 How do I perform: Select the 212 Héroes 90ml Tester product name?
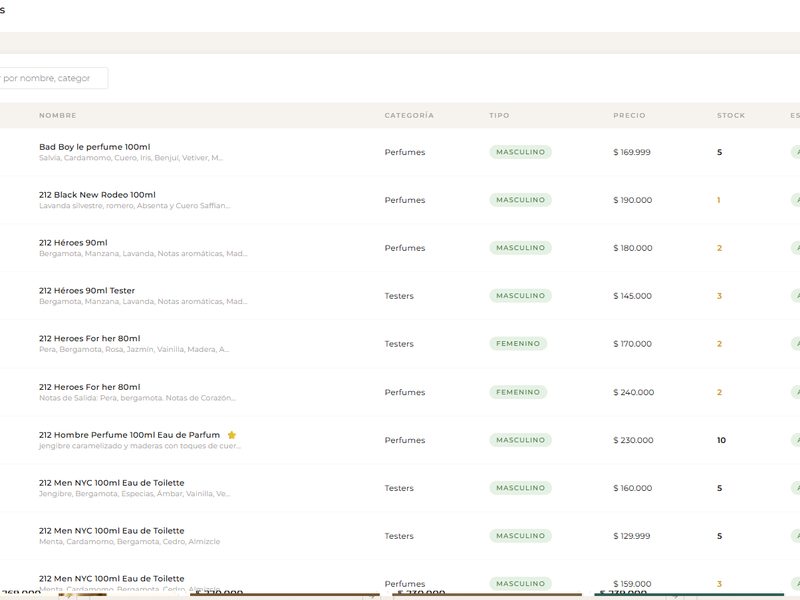[87, 291]
